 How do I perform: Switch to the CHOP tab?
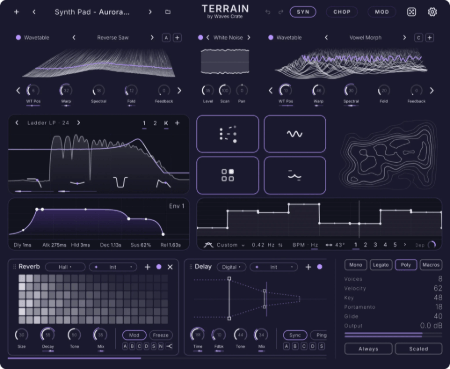[x=342, y=12]
